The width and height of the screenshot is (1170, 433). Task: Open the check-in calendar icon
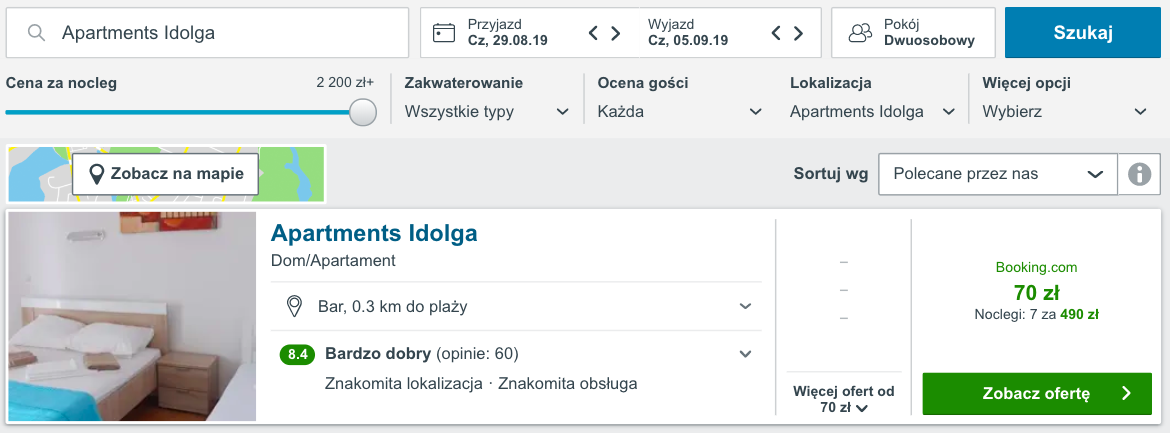tap(444, 33)
